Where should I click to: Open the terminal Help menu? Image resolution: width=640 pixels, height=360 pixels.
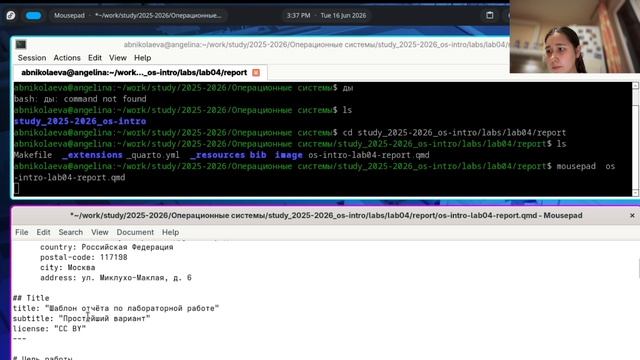pyautogui.click(x=142, y=58)
